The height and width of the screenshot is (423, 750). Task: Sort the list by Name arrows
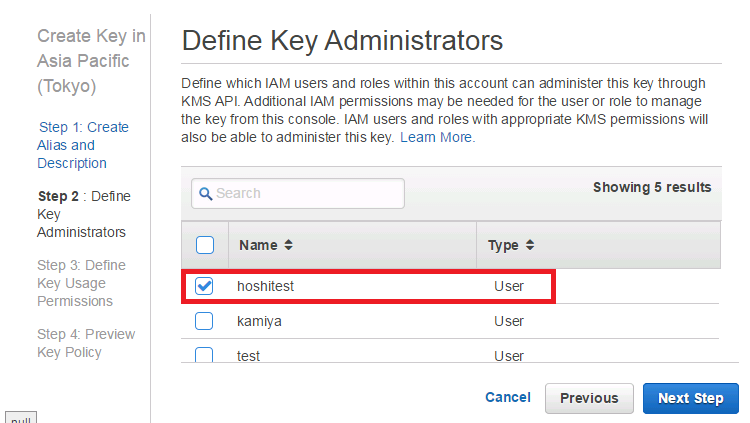[x=288, y=245]
